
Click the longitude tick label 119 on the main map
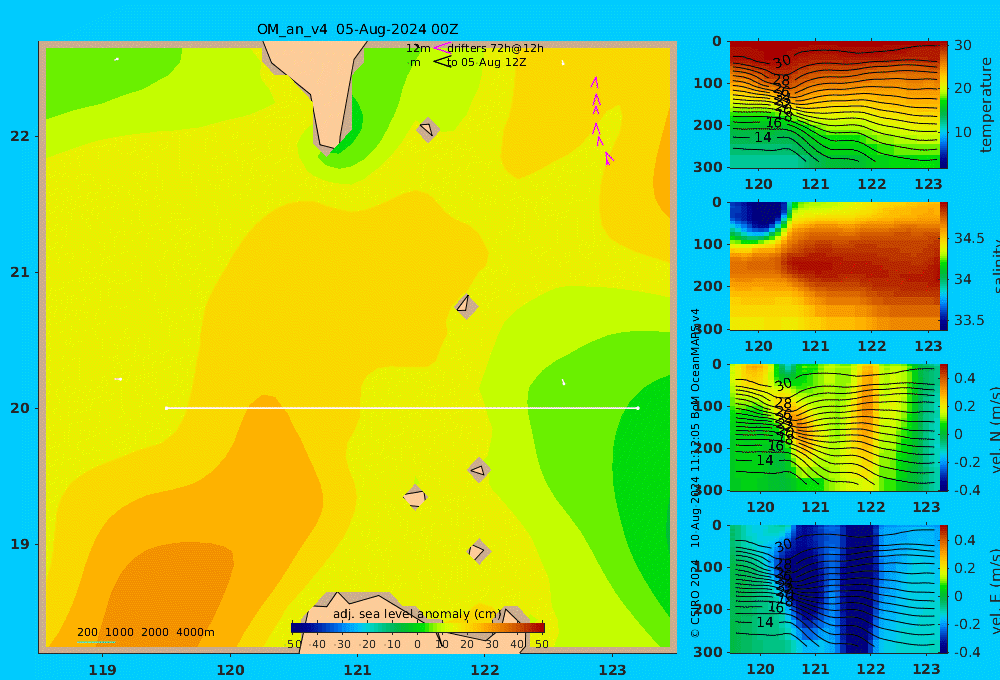point(102,670)
